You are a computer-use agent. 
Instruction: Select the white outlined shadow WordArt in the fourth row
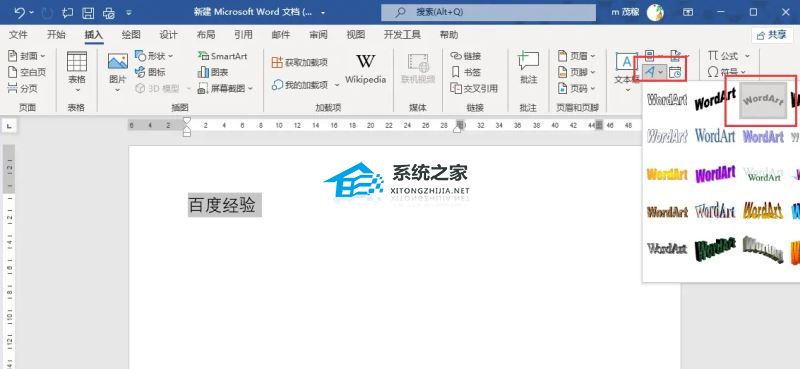(x=715, y=210)
